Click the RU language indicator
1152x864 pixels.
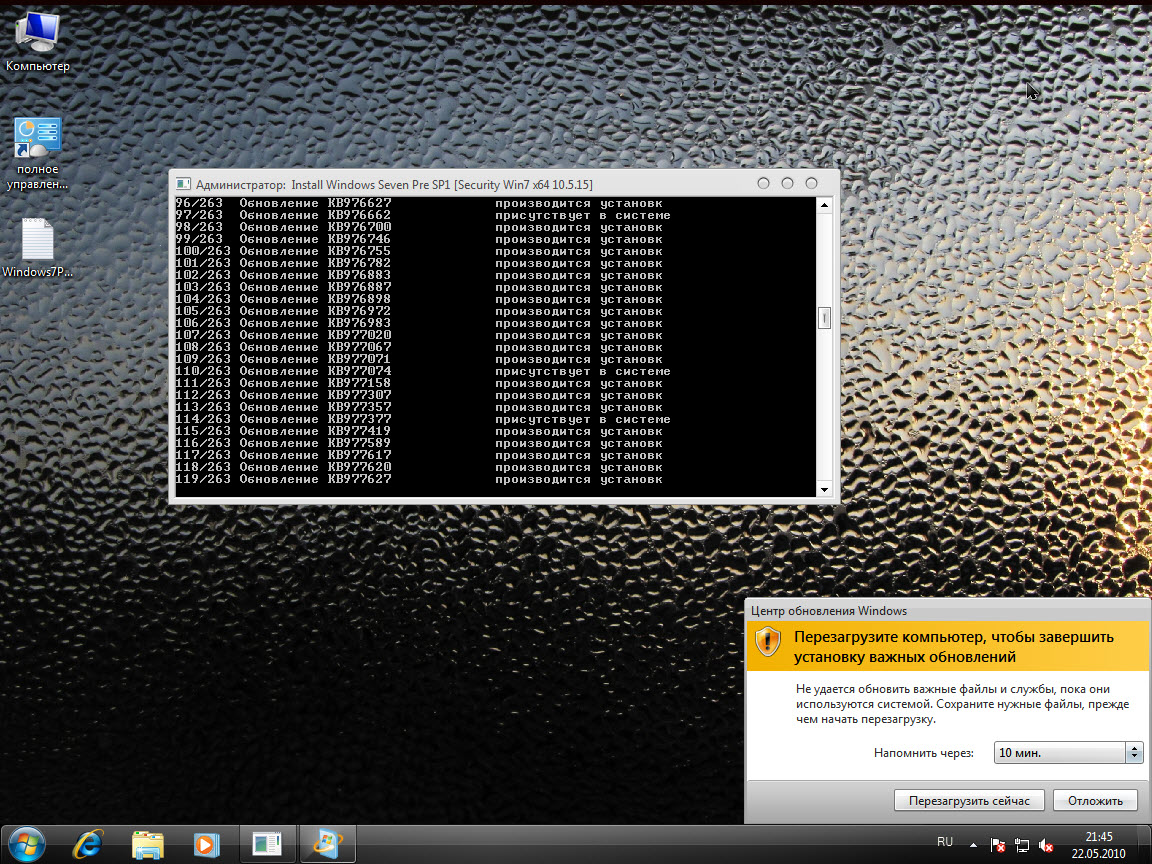coord(945,842)
